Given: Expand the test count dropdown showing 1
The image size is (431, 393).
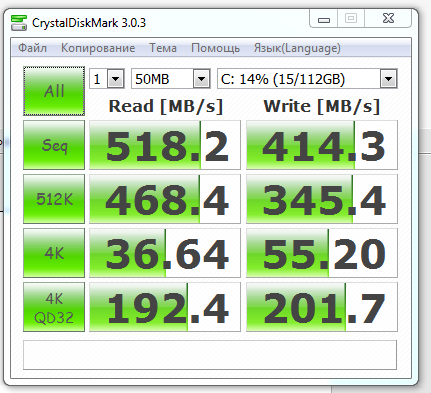Looking at the screenshot, I should [x=116, y=79].
